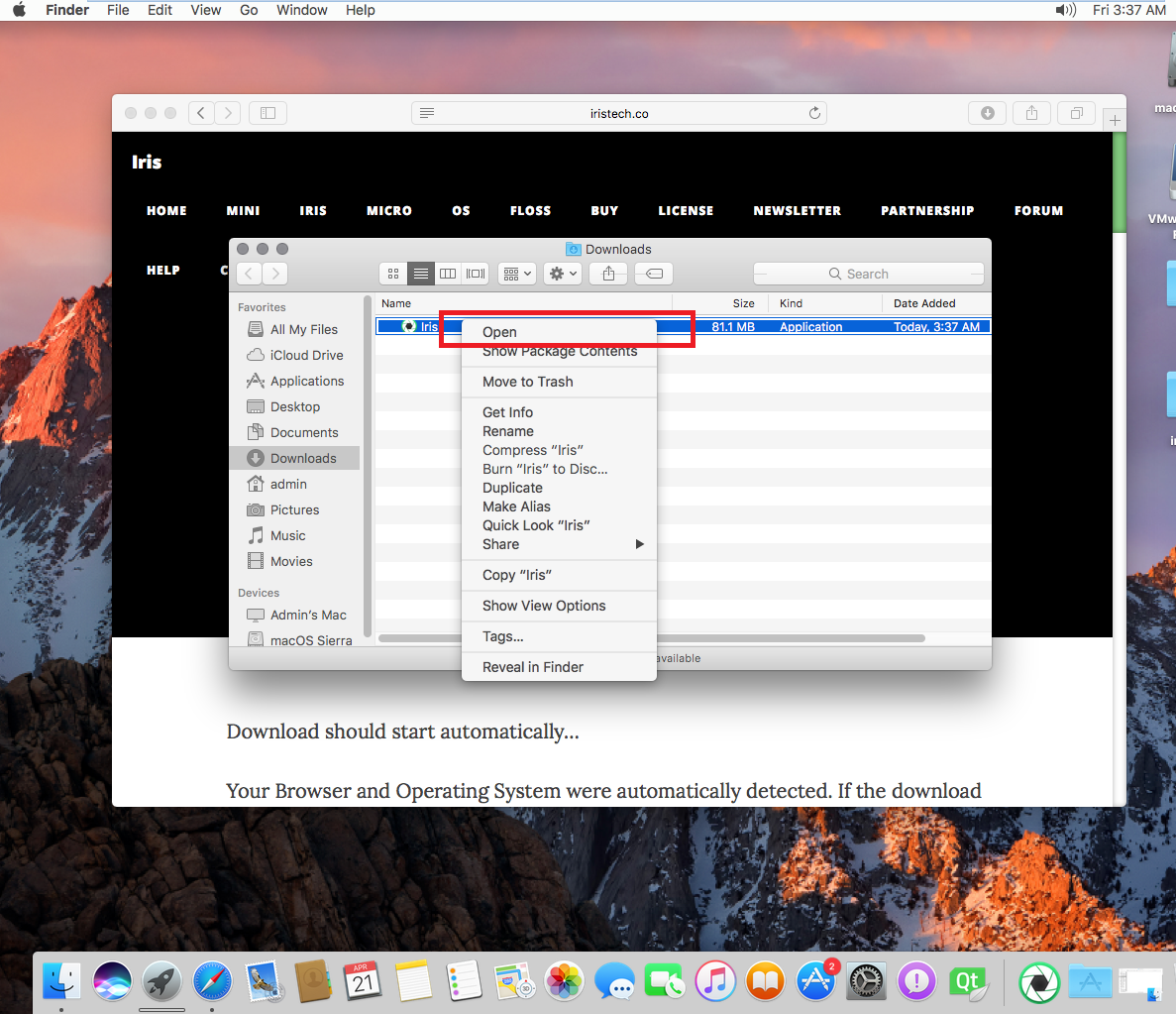
Task: Launch Iris app from the Dock
Action: click(x=1038, y=981)
